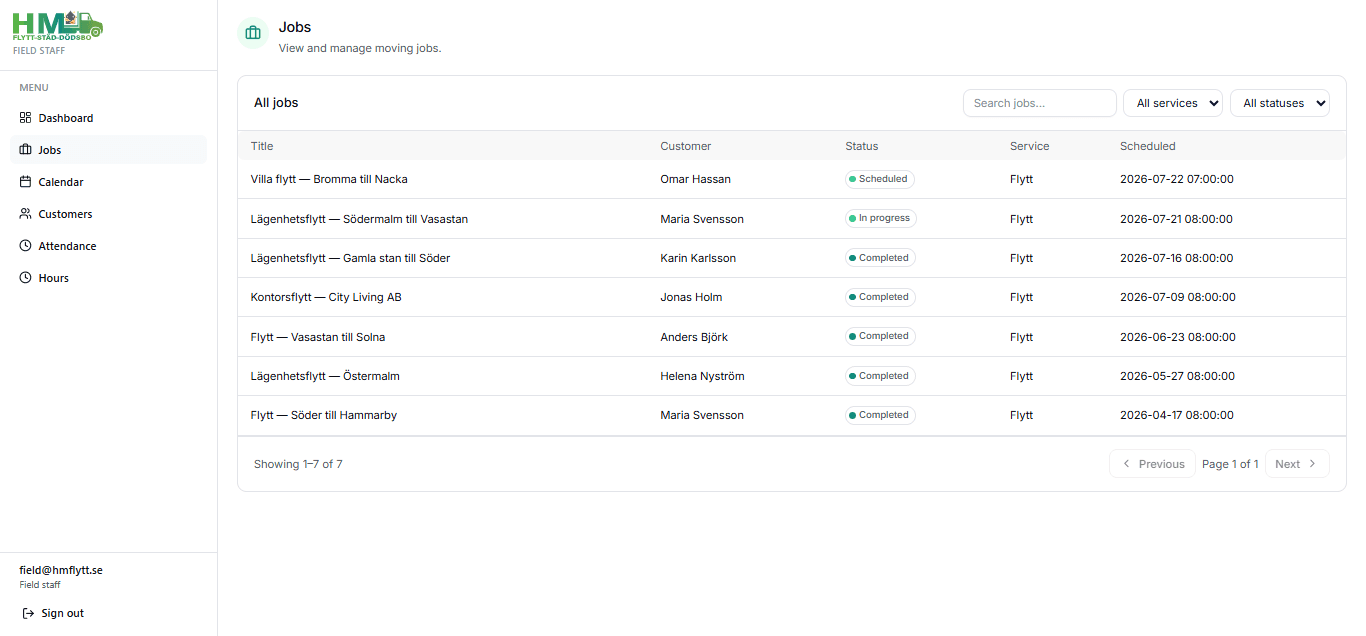The width and height of the screenshot is (1366, 636).
Task: Open the Attendance menu item
Action: [x=108, y=246]
